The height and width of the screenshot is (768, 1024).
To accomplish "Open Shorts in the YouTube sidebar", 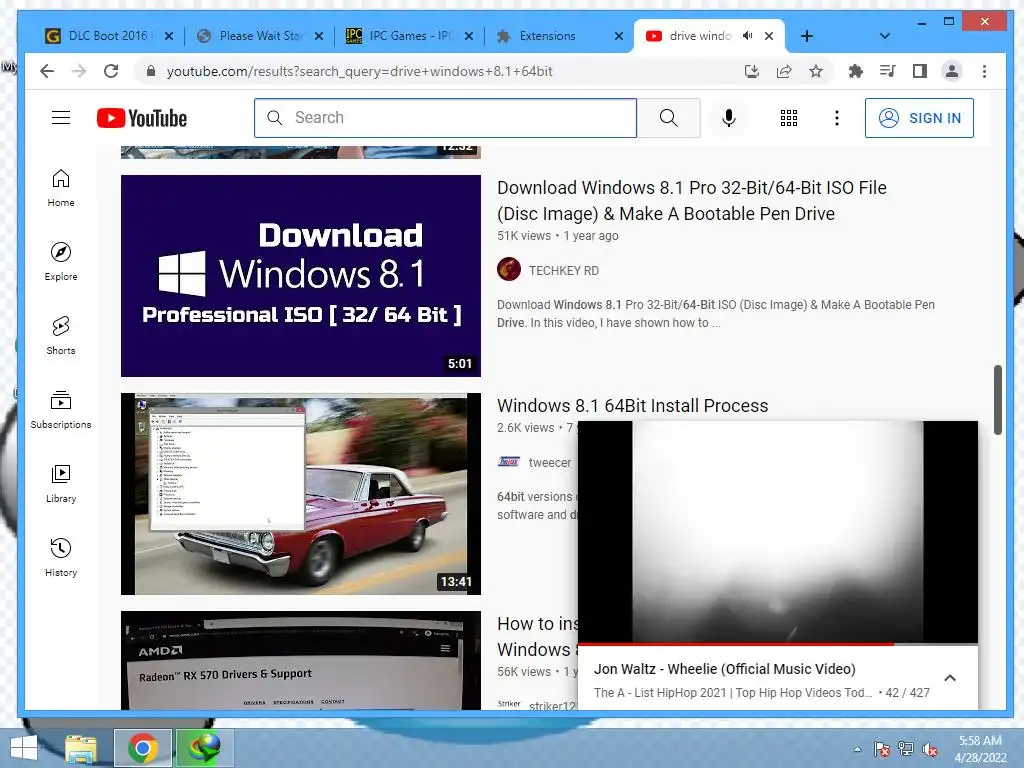I will point(61,336).
